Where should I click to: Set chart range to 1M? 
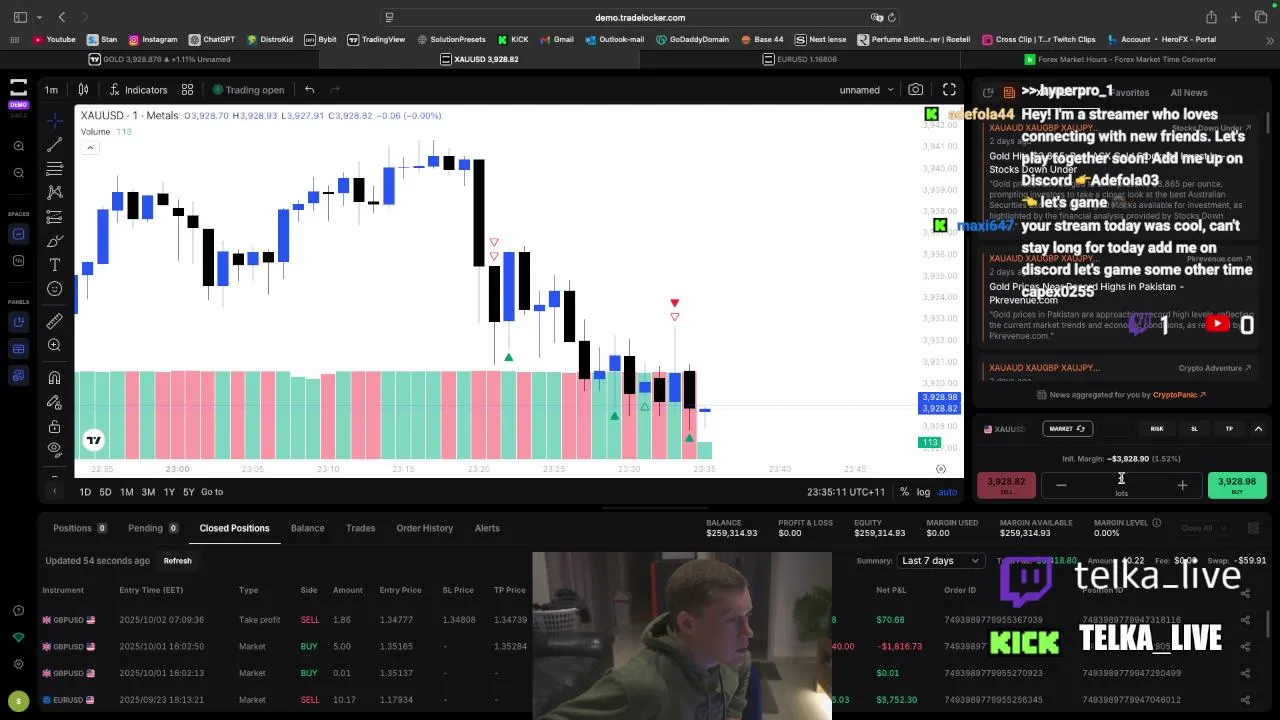pyautogui.click(x=126, y=492)
